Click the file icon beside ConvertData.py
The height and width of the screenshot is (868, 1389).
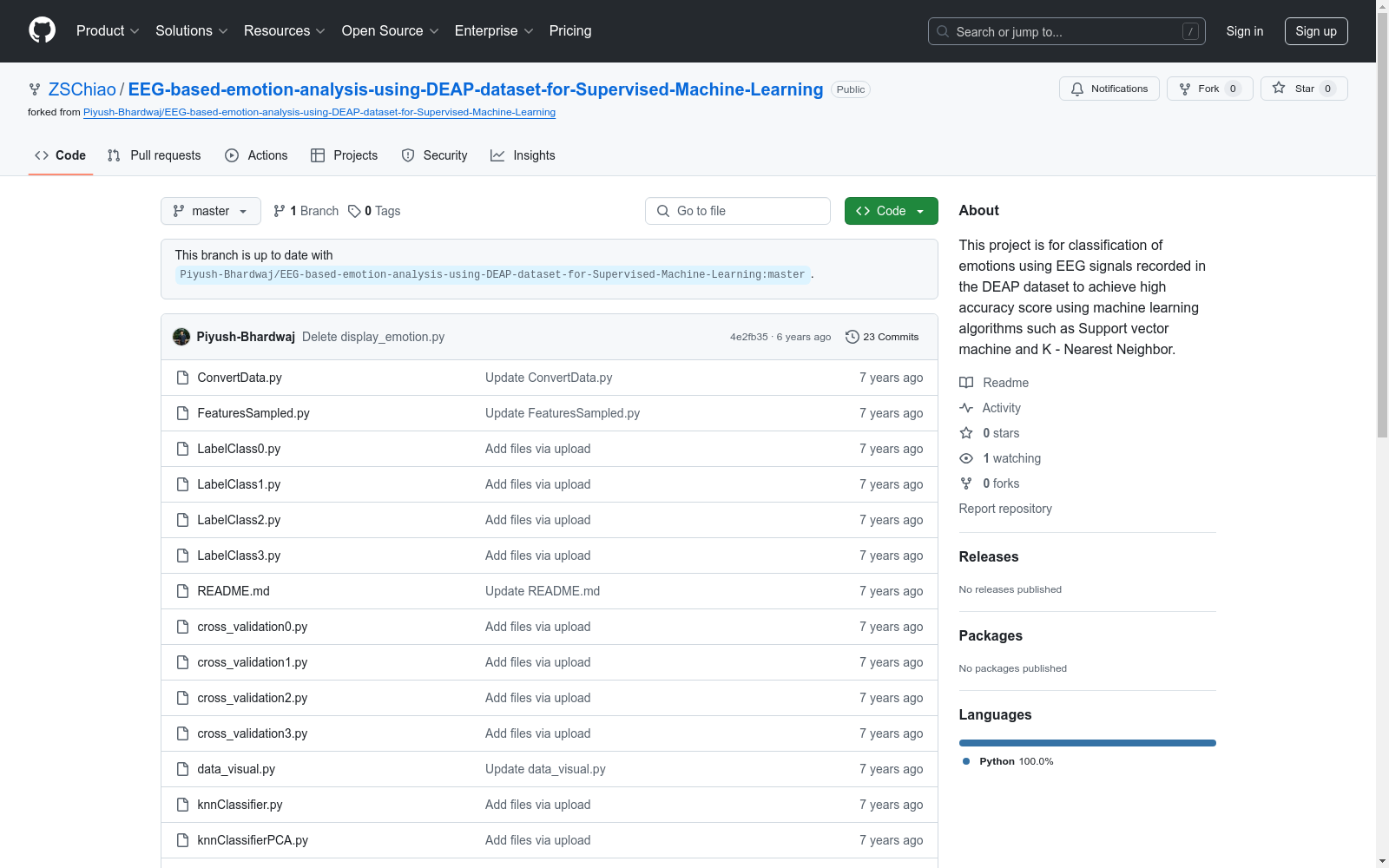click(x=182, y=378)
